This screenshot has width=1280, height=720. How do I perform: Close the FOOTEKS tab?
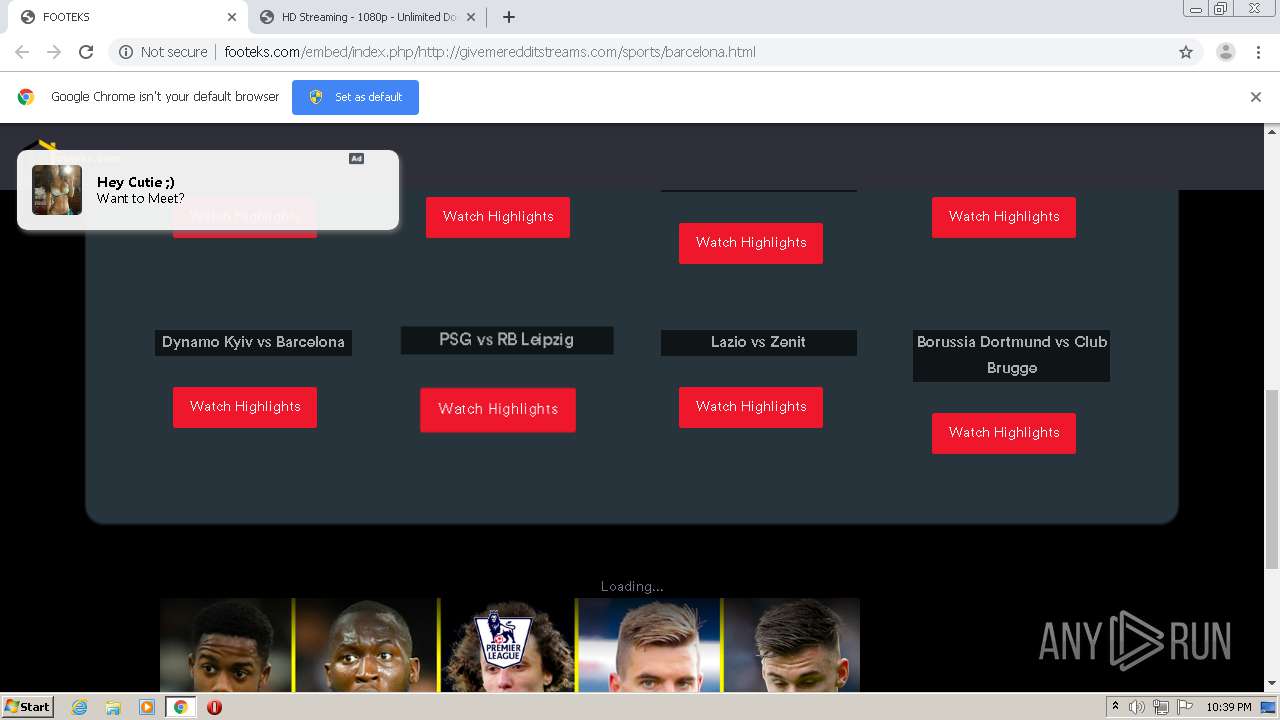point(232,17)
